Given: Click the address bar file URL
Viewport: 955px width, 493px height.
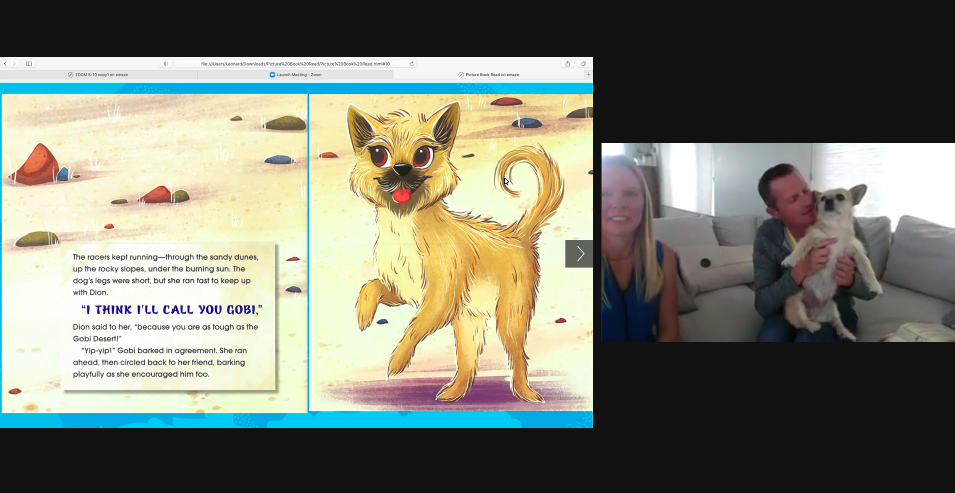Looking at the screenshot, I should pos(295,63).
